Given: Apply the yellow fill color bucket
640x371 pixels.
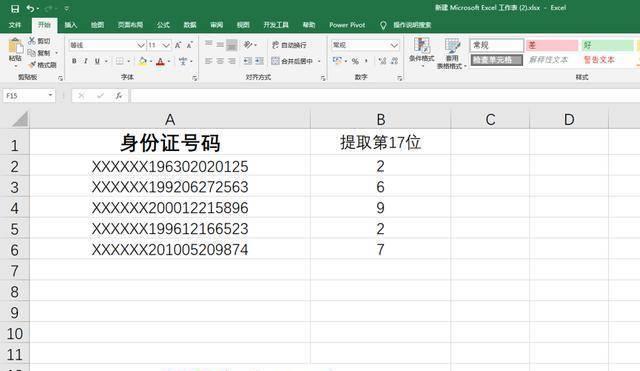Looking at the screenshot, I should [142, 61].
